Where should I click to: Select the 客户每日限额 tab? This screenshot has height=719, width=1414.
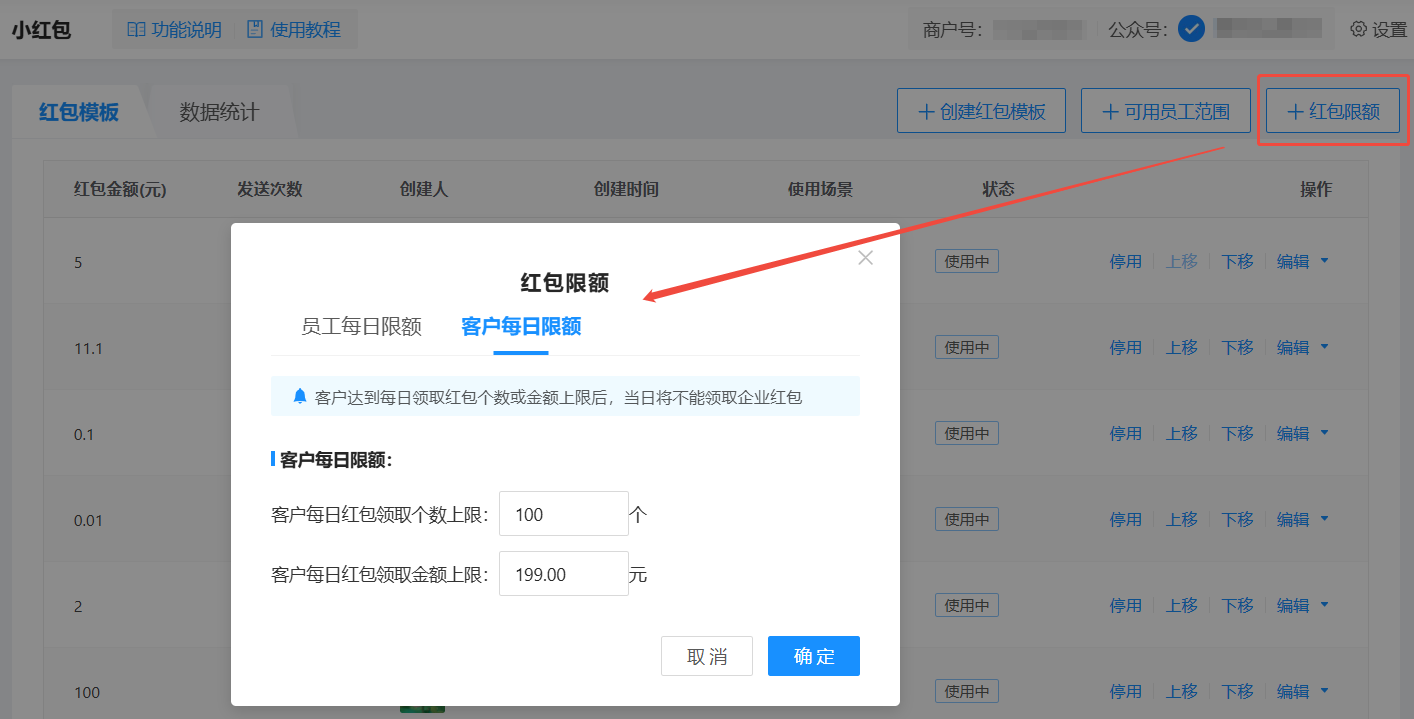521,327
